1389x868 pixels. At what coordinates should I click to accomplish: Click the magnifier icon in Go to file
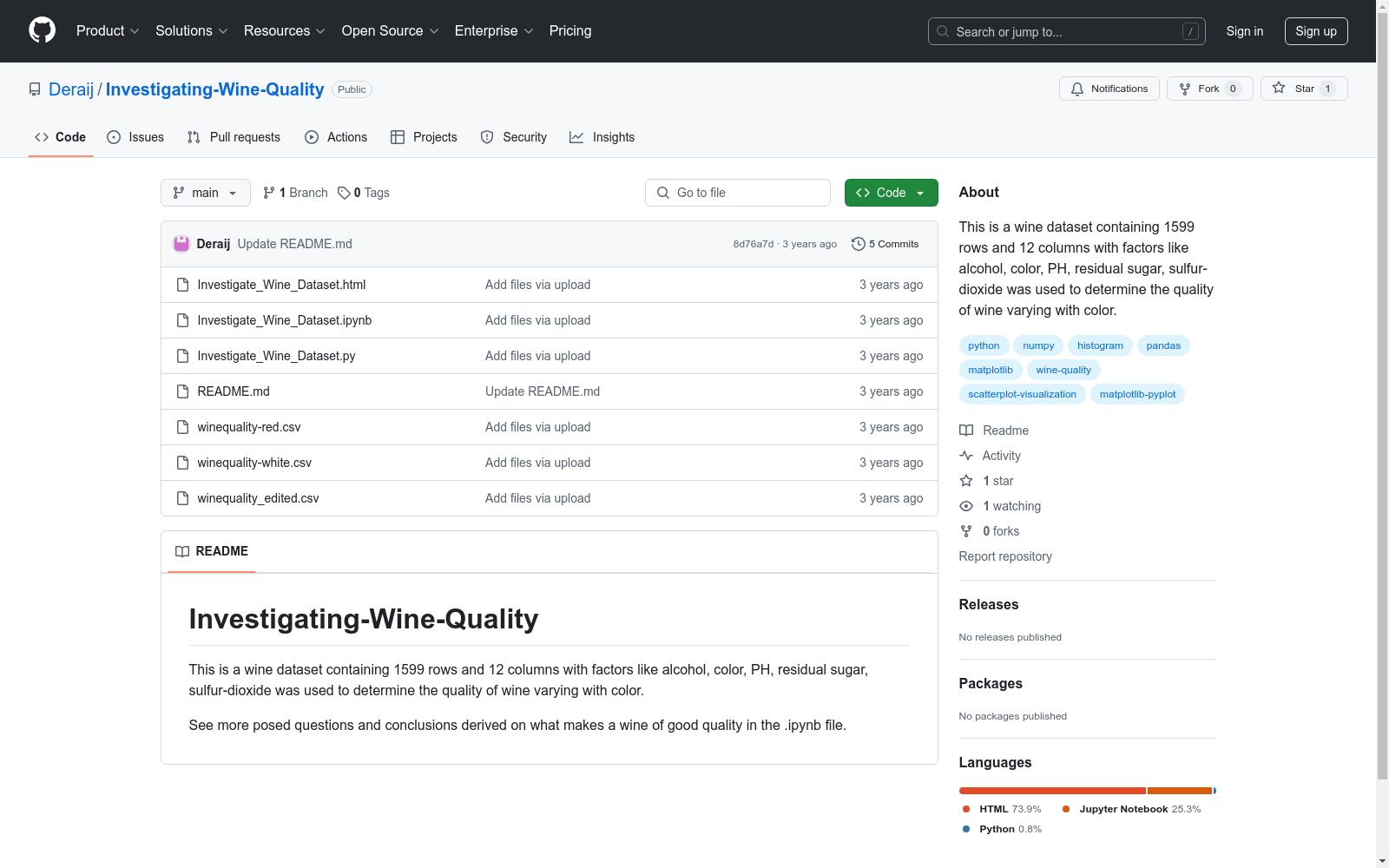[x=663, y=193]
